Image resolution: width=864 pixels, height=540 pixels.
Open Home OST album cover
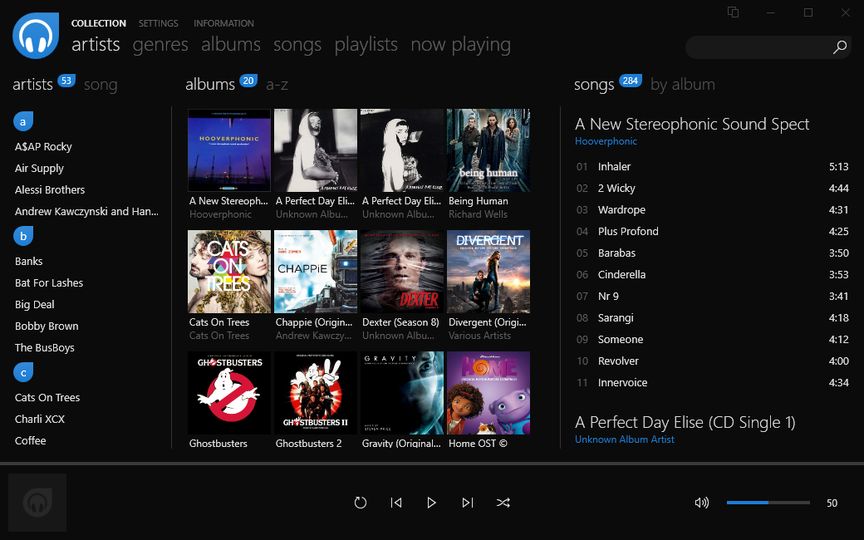(x=488, y=393)
